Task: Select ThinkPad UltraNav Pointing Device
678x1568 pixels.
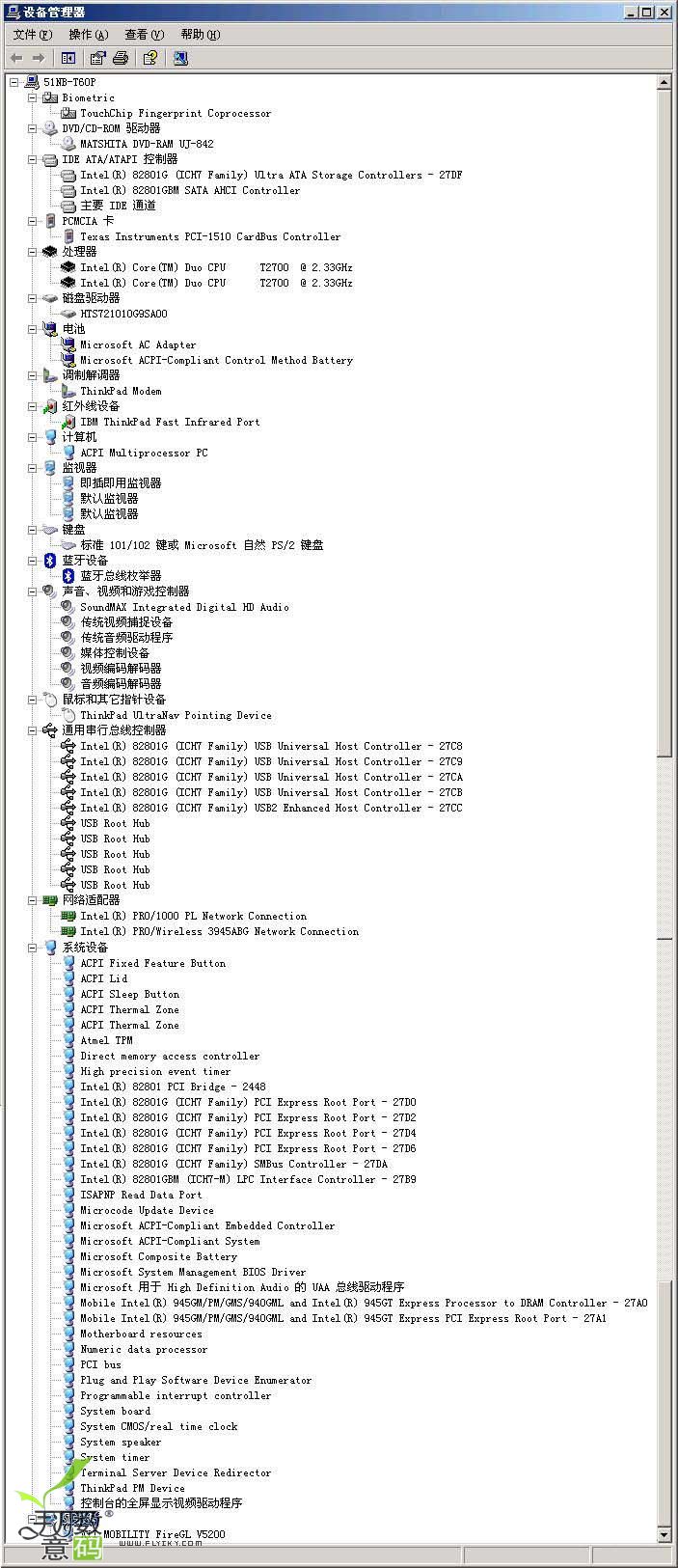Action: (176, 715)
